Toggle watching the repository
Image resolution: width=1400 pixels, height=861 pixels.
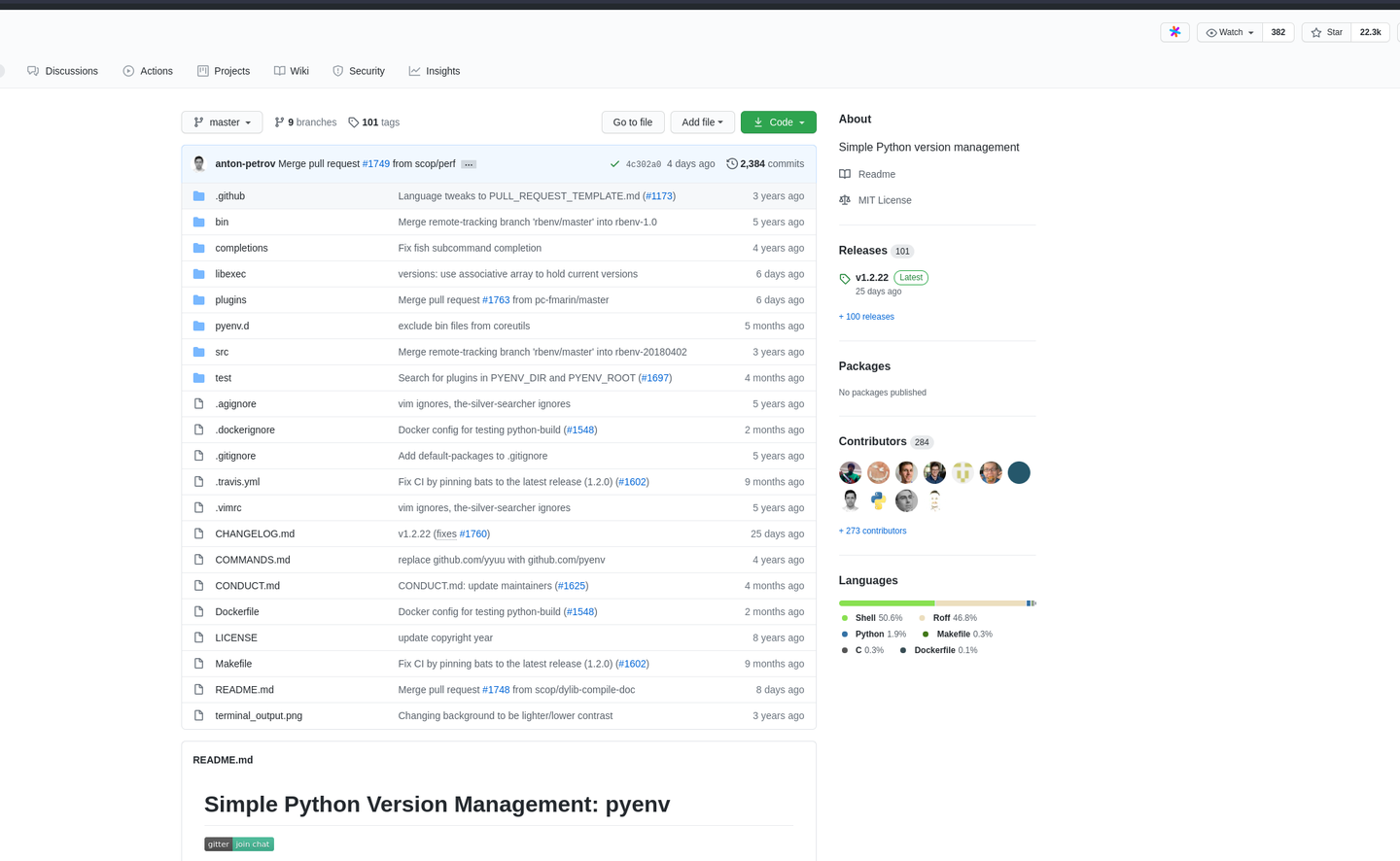[1228, 32]
